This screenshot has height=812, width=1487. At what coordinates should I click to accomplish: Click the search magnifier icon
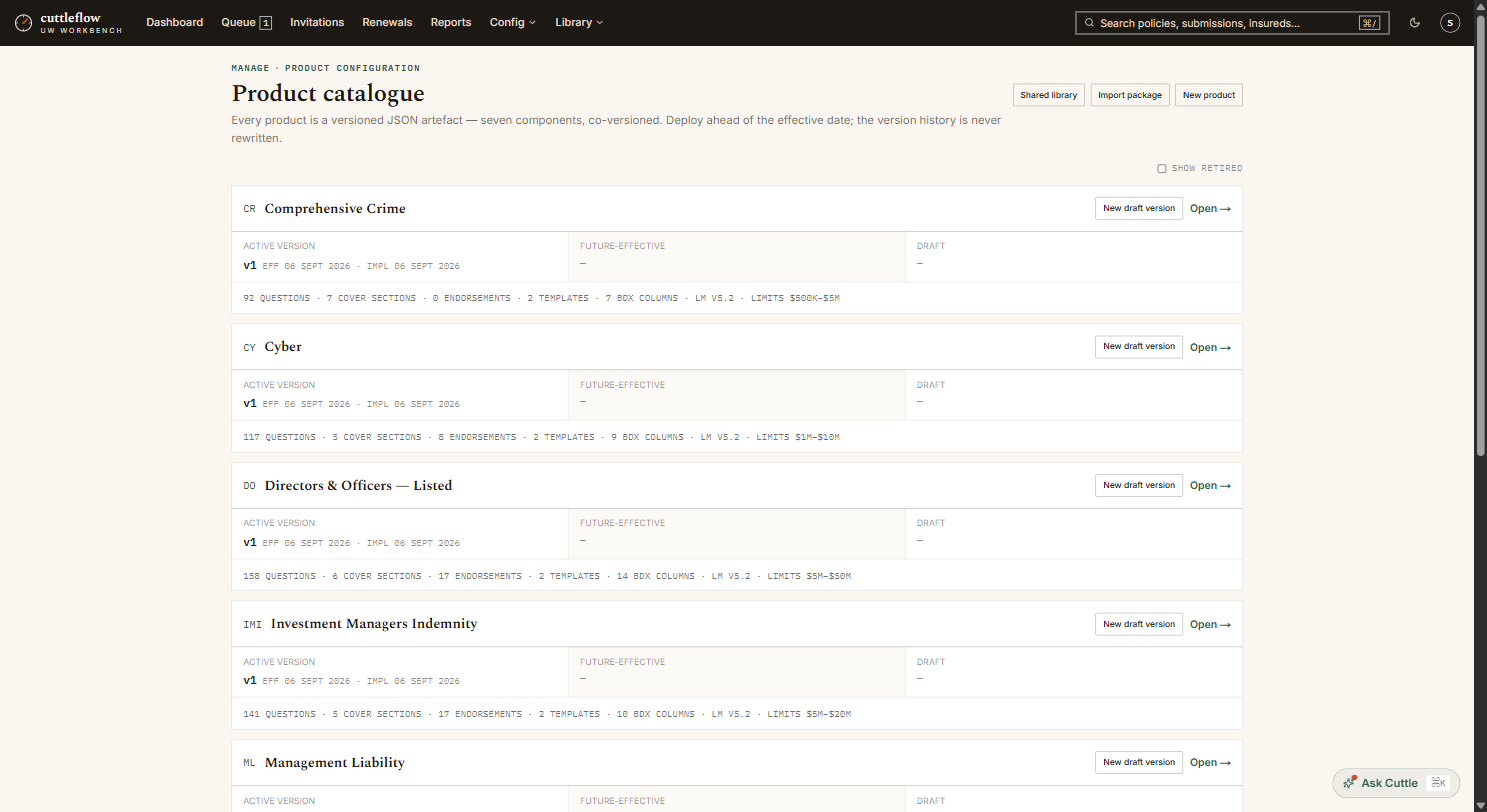pyautogui.click(x=1089, y=22)
